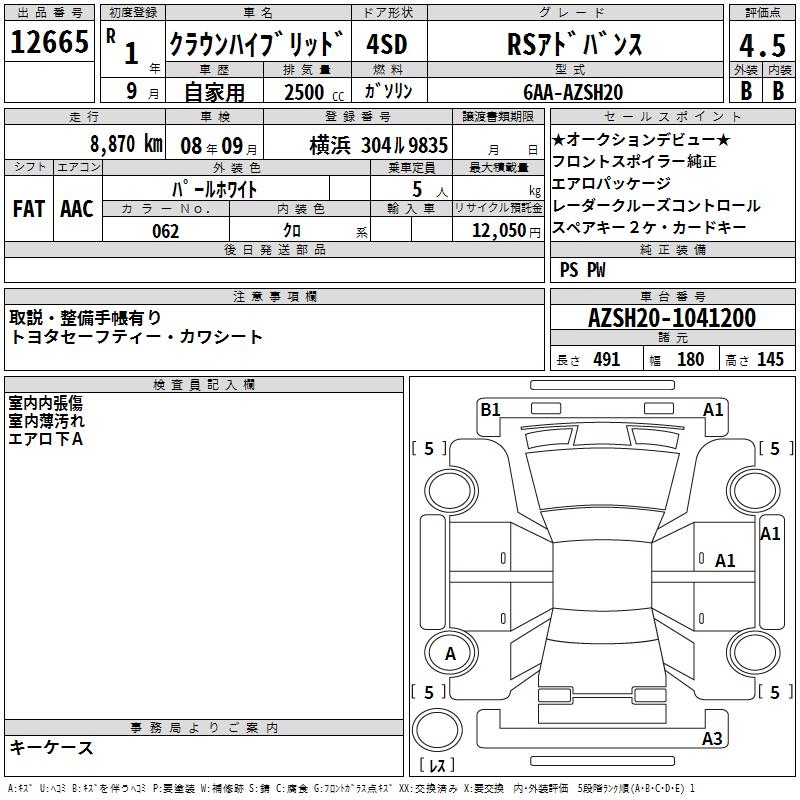Select the note 取説・整備手帳有り
Viewport: 800px width, 800px height.
(x=85, y=318)
